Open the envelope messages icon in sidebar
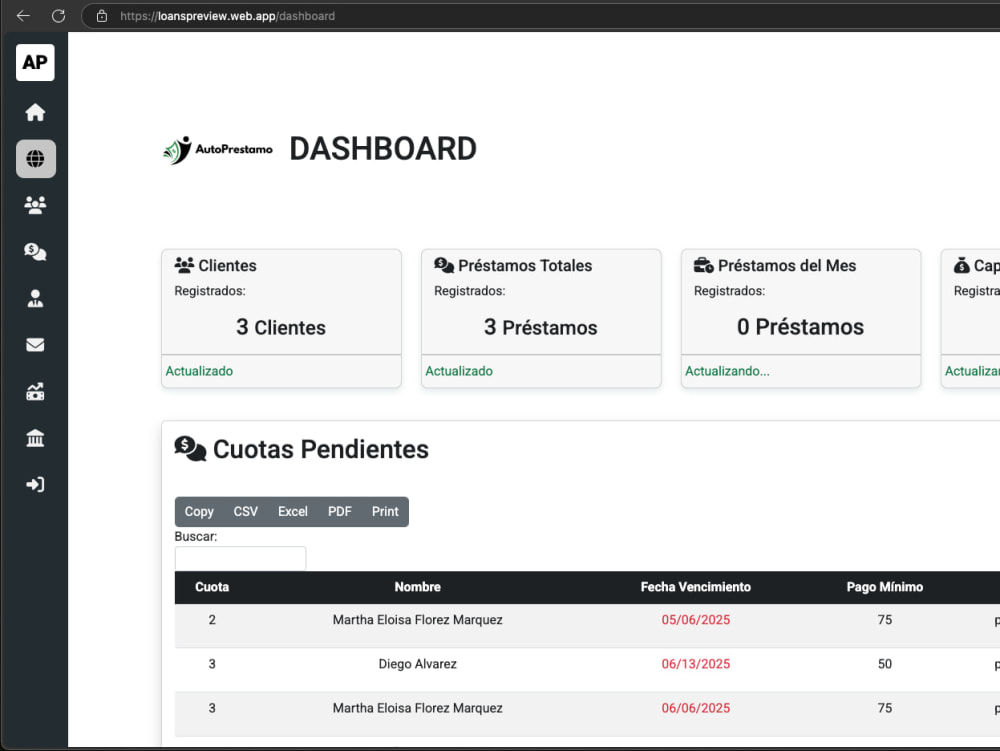 click(35, 345)
